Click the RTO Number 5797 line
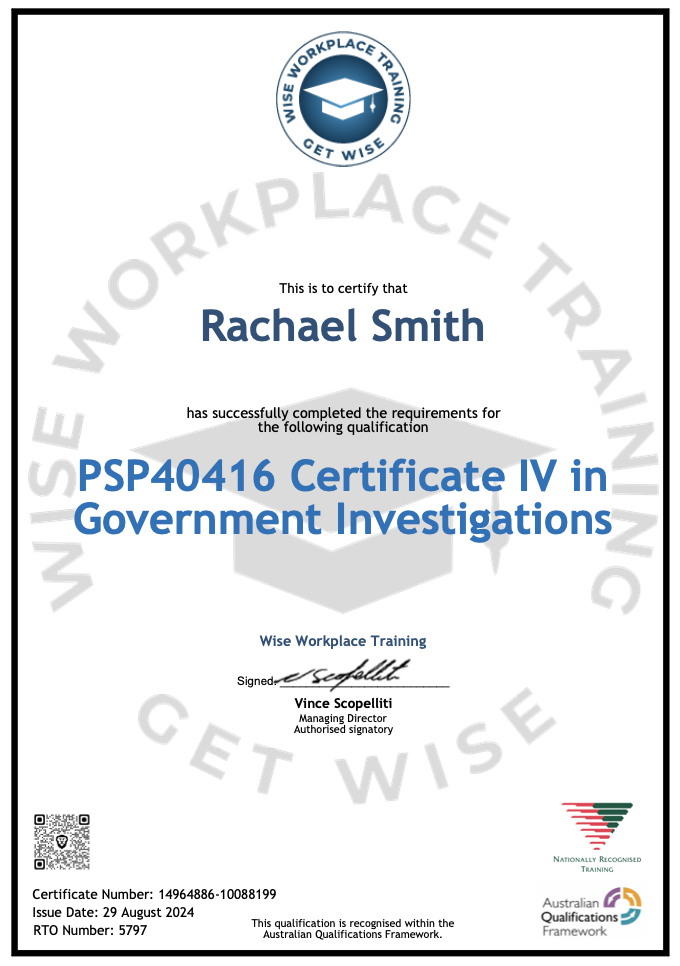 point(90,930)
